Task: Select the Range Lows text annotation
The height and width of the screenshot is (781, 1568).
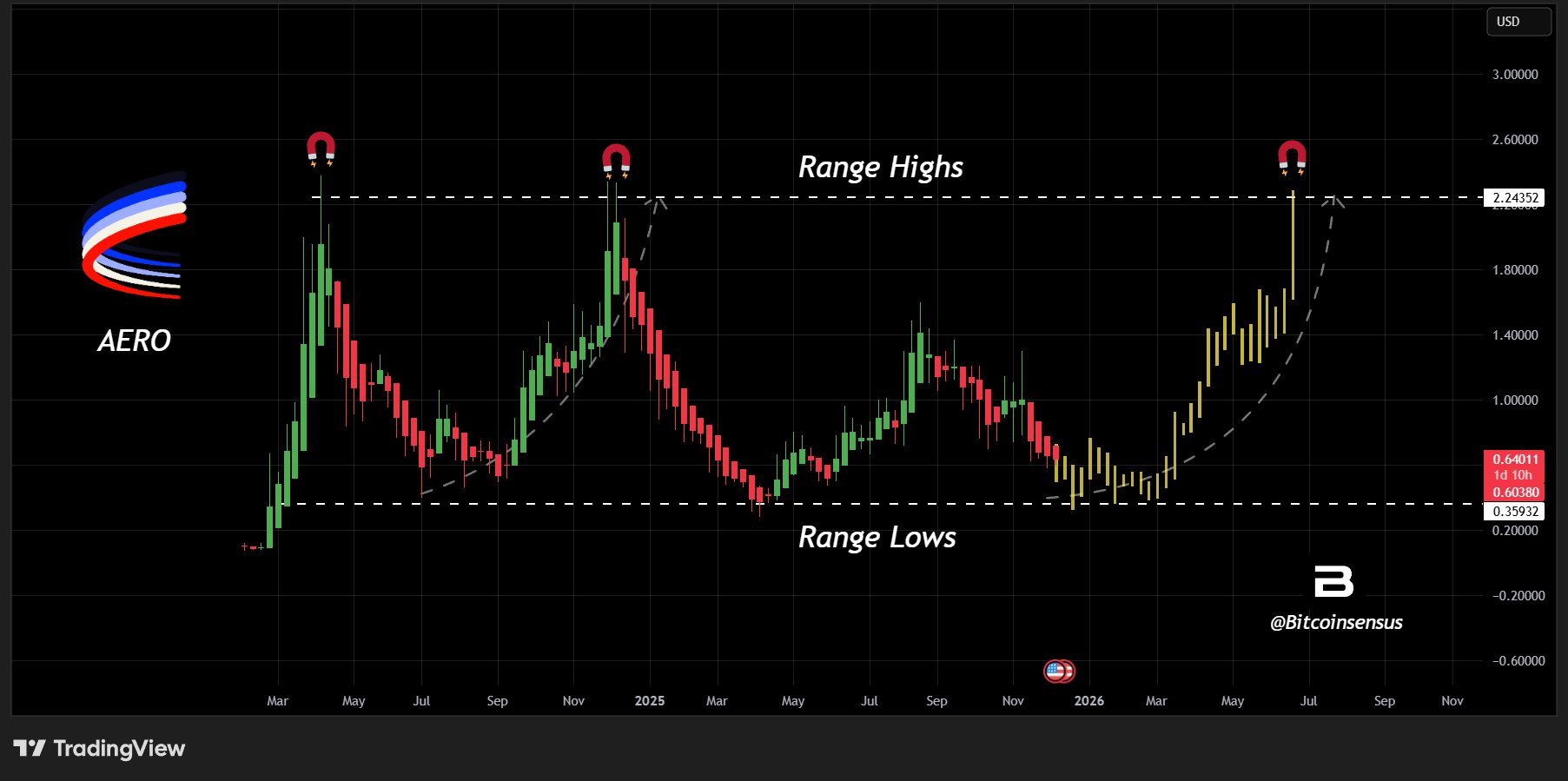Action: click(877, 537)
